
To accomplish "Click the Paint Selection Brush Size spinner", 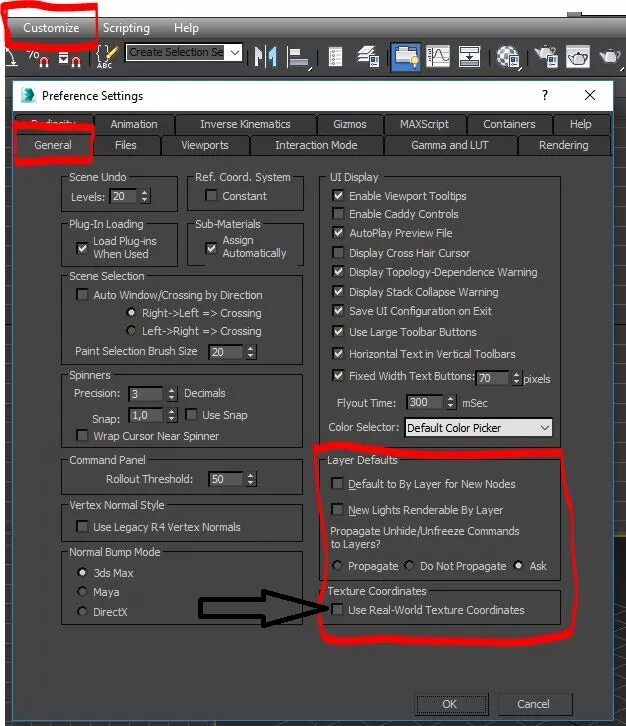I will click(250, 352).
